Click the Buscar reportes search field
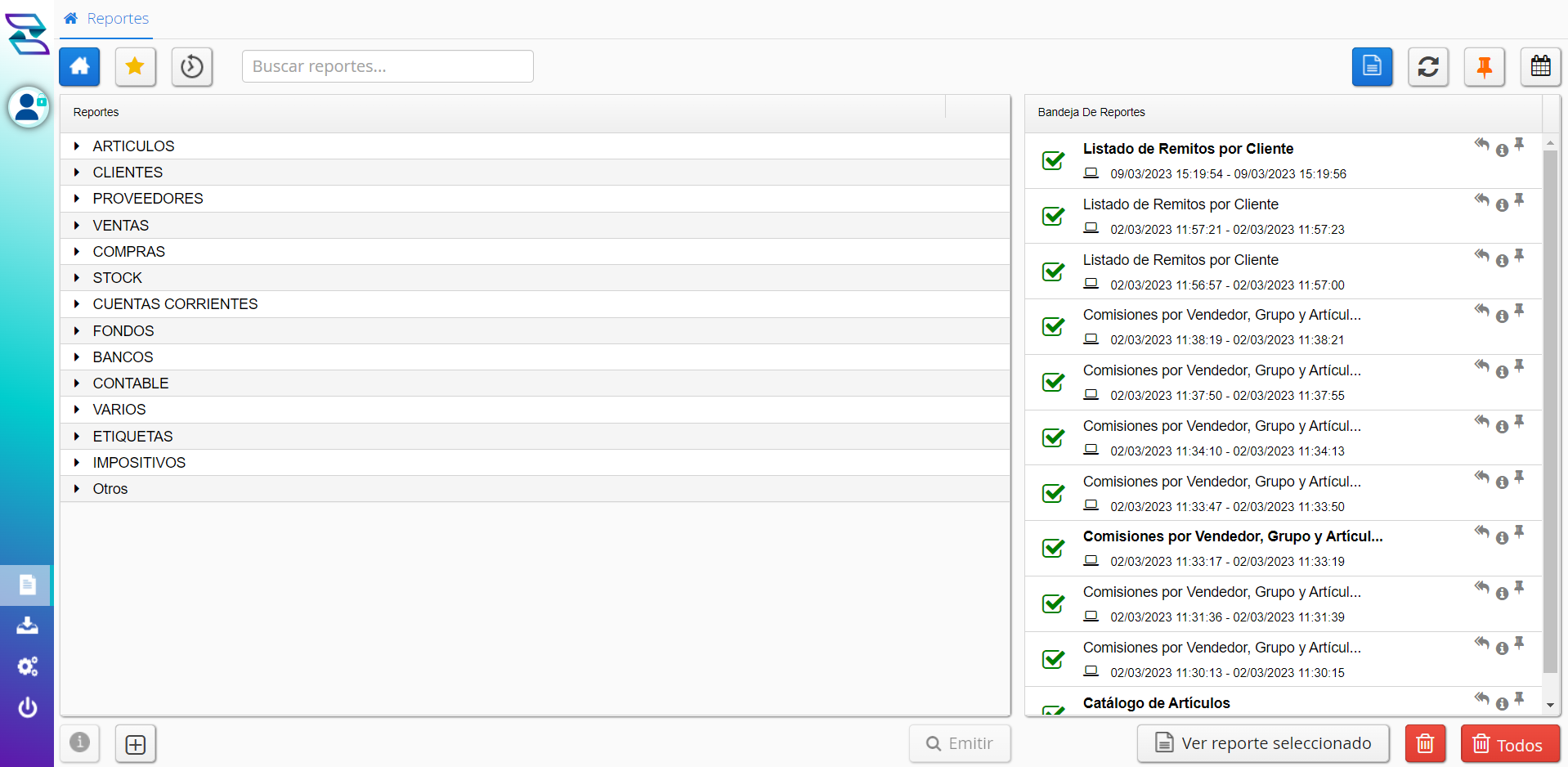1568x767 pixels. tap(388, 66)
